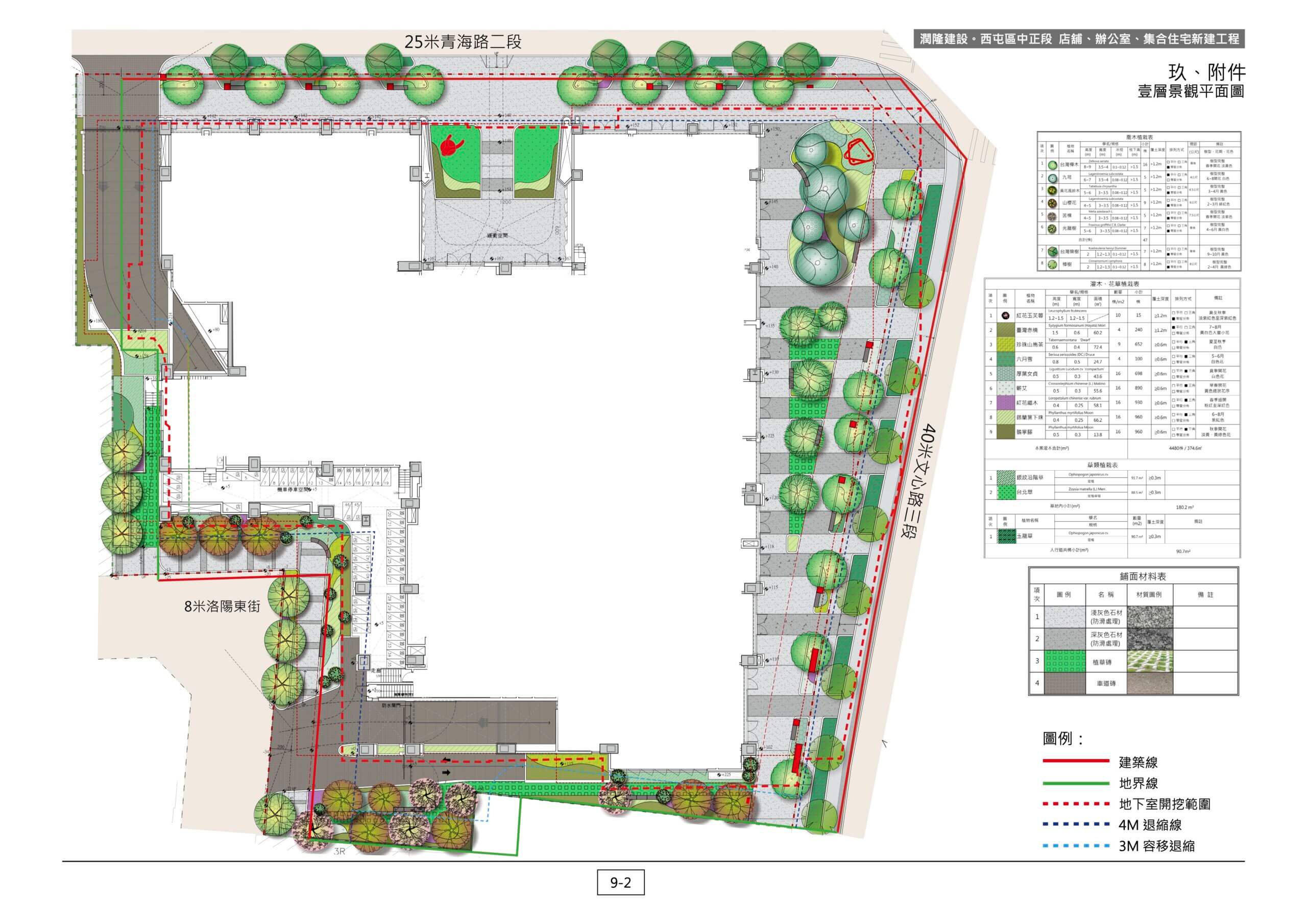
Task: Click the 黃花風鈴木 tree legend icon
Action: (x=1053, y=190)
